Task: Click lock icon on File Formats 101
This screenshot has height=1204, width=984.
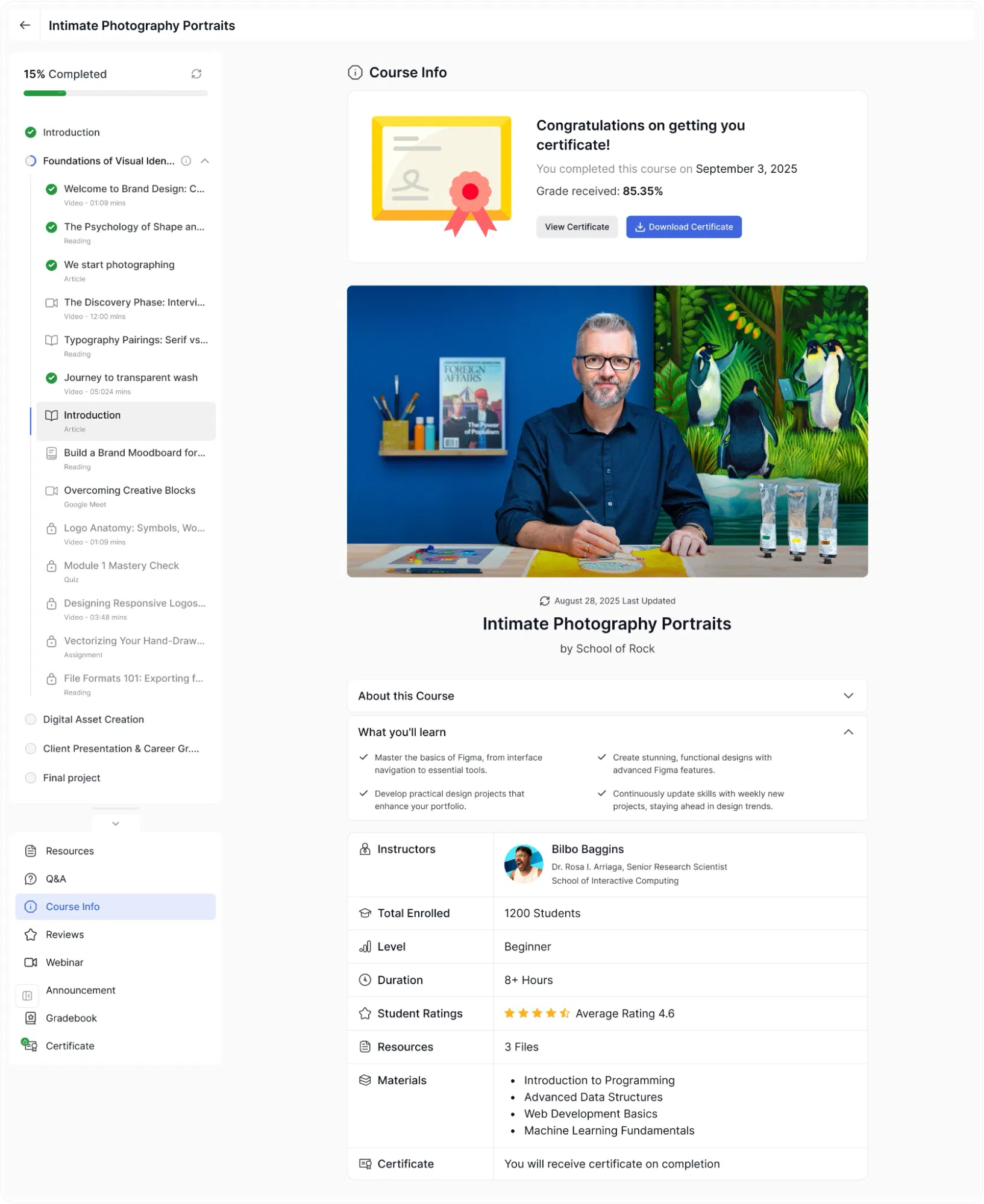Action: click(52, 679)
